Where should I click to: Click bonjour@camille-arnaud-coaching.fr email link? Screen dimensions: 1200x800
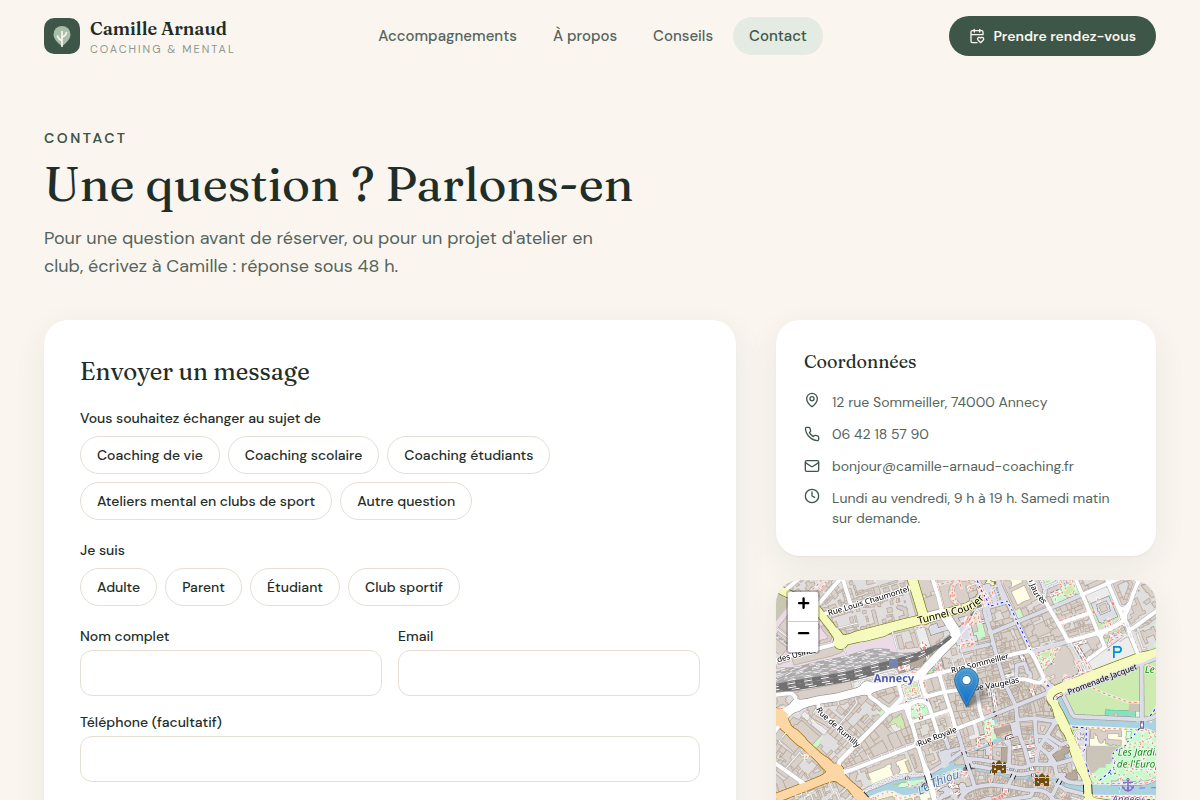(953, 466)
